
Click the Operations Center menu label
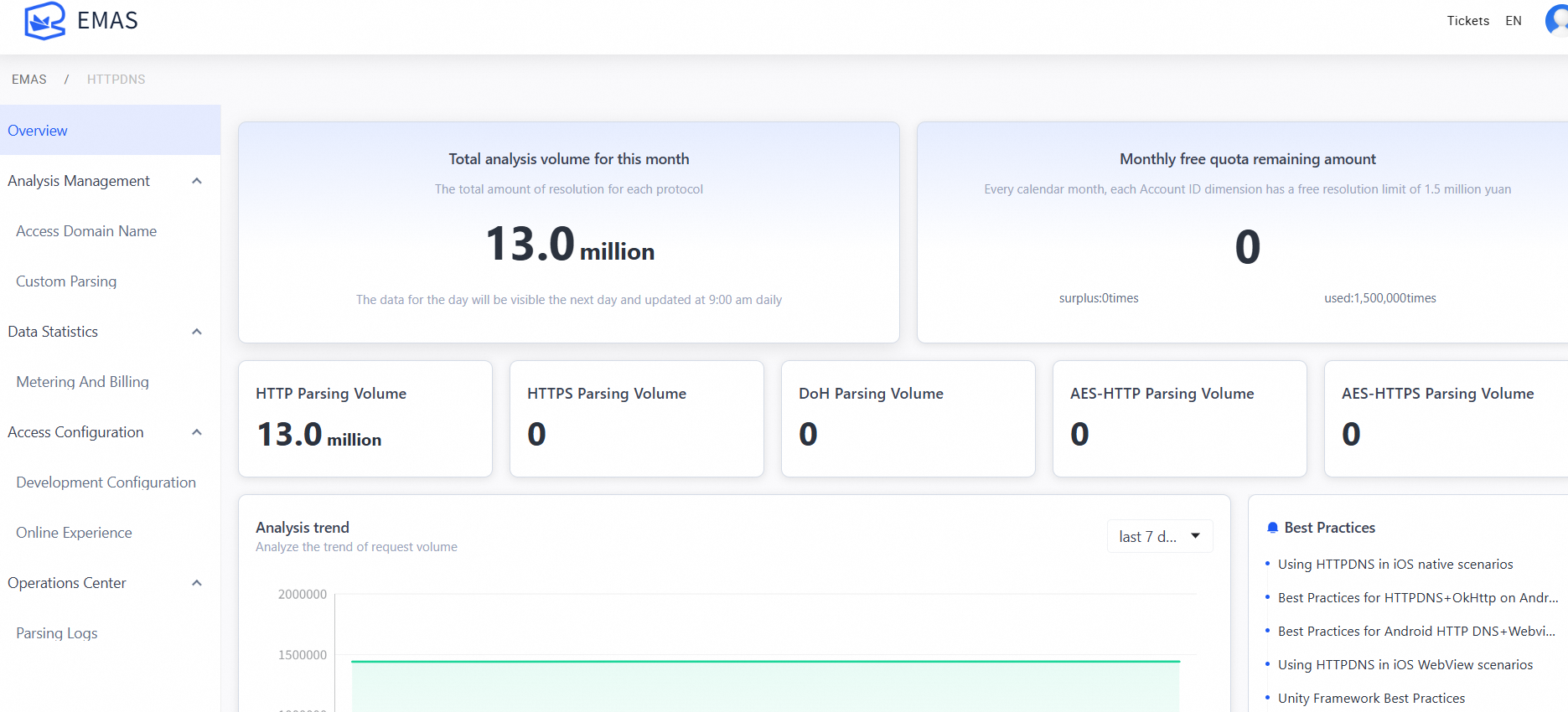coord(67,583)
